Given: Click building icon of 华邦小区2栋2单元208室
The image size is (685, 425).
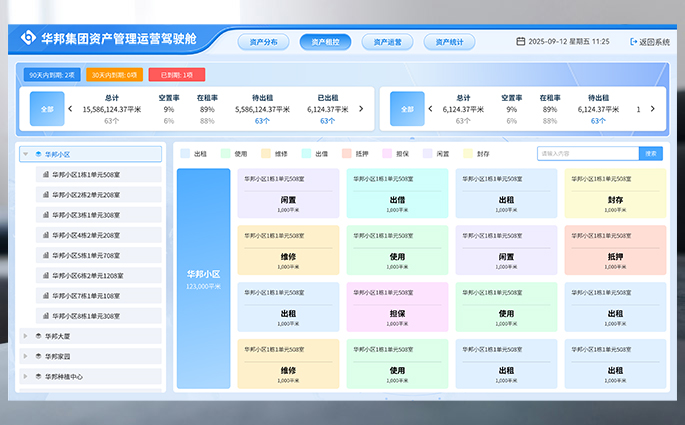Looking at the screenshot, I should pyautogui.click(x=46, y=195).
